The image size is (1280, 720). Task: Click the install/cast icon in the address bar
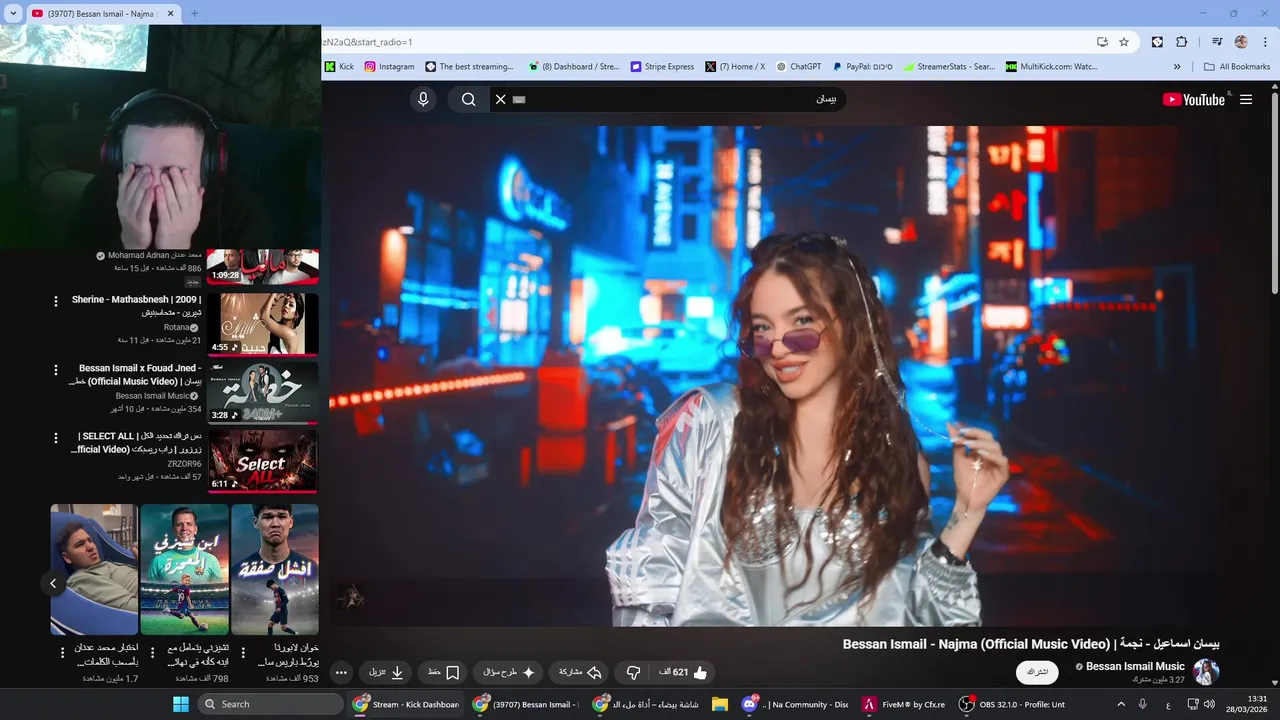(x=1102, y=42)
